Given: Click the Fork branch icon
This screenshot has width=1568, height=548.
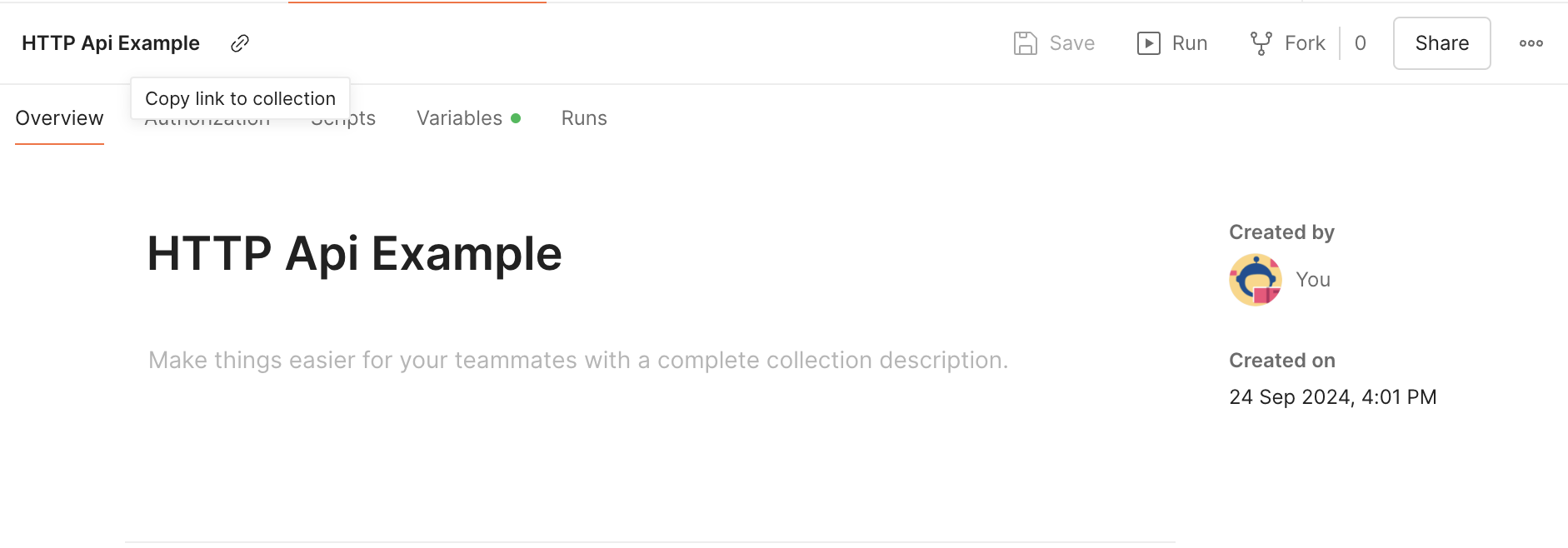Looking at the screenshot, I should point(1261,43).
